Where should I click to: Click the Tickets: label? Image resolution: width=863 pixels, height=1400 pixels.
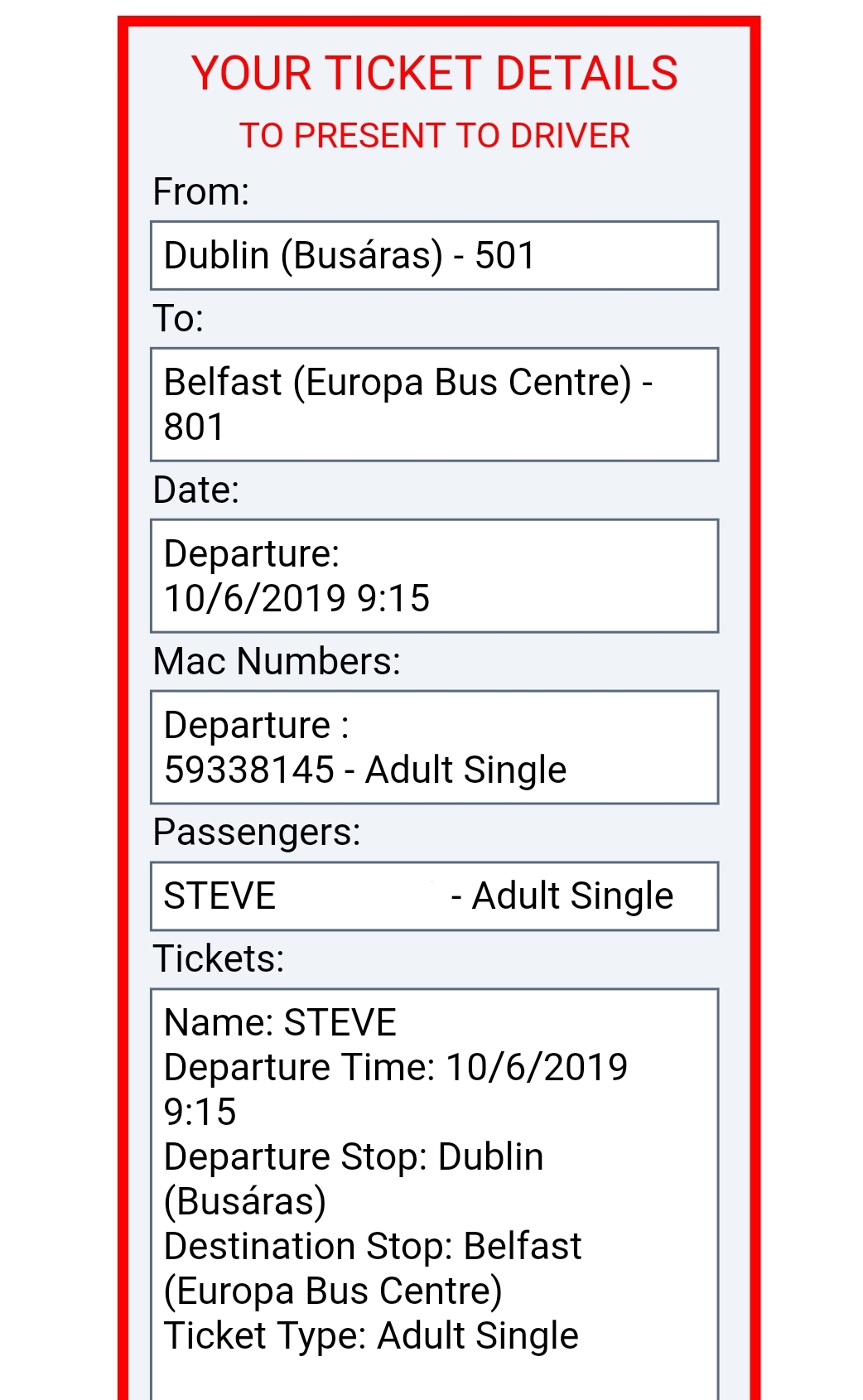pos(219,959)
